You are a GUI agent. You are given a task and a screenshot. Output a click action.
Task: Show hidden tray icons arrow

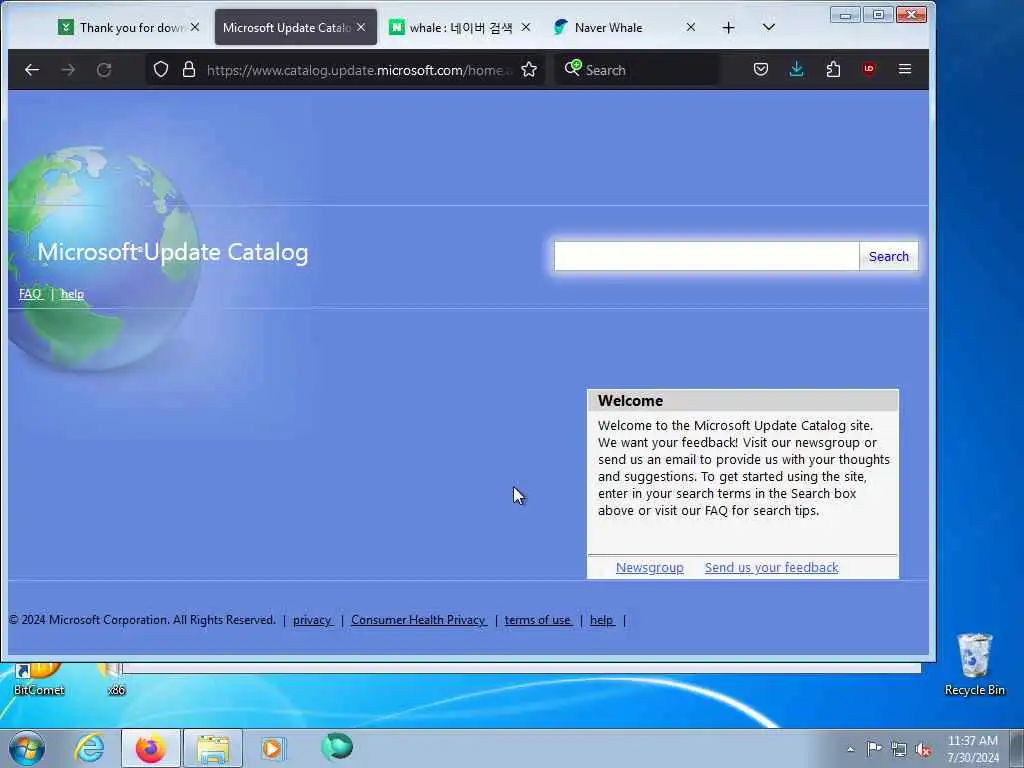(850, 750)
